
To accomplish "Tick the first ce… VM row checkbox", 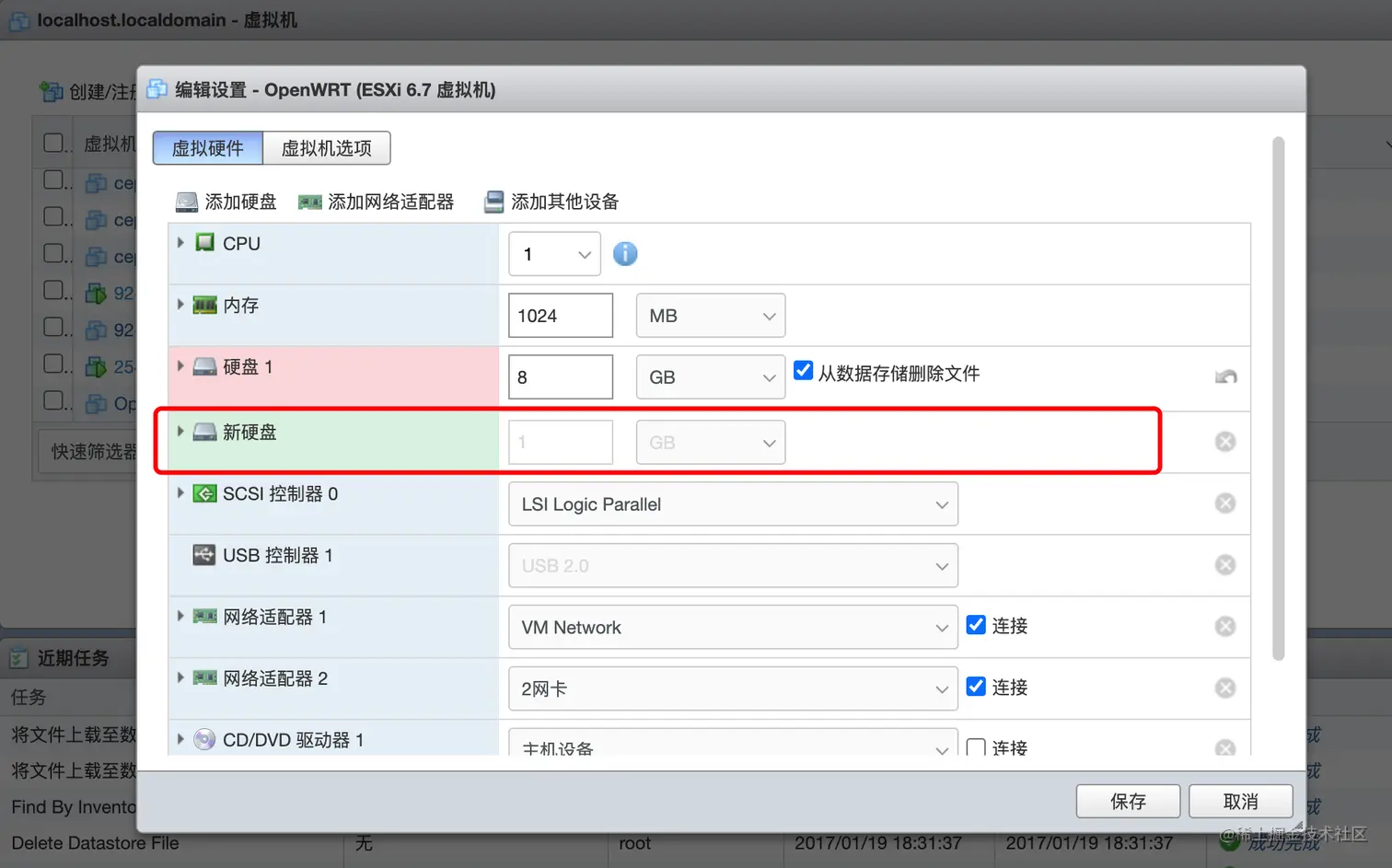I will 54,179.
